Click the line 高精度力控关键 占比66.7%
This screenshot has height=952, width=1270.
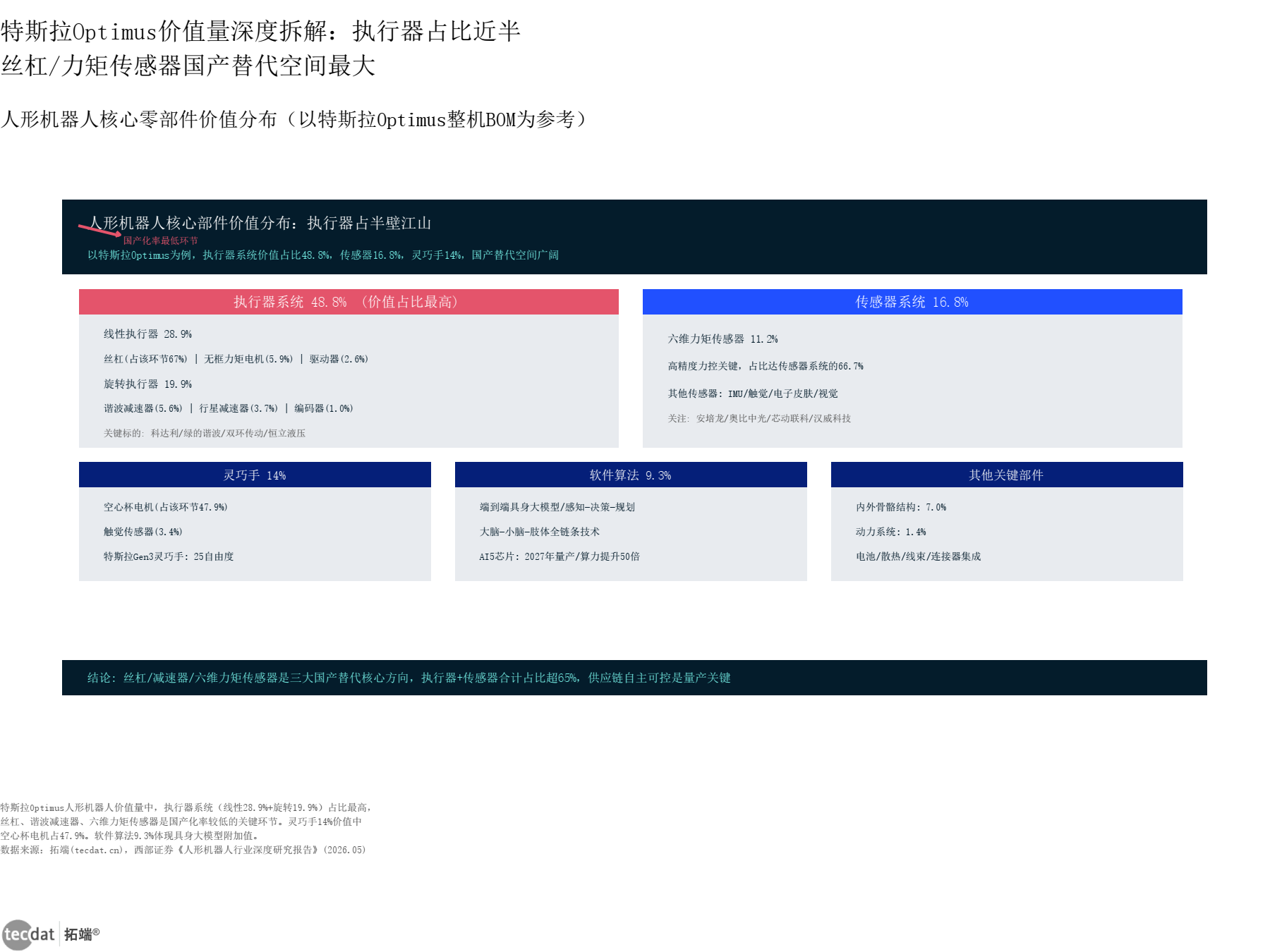[x=766, y=366]
